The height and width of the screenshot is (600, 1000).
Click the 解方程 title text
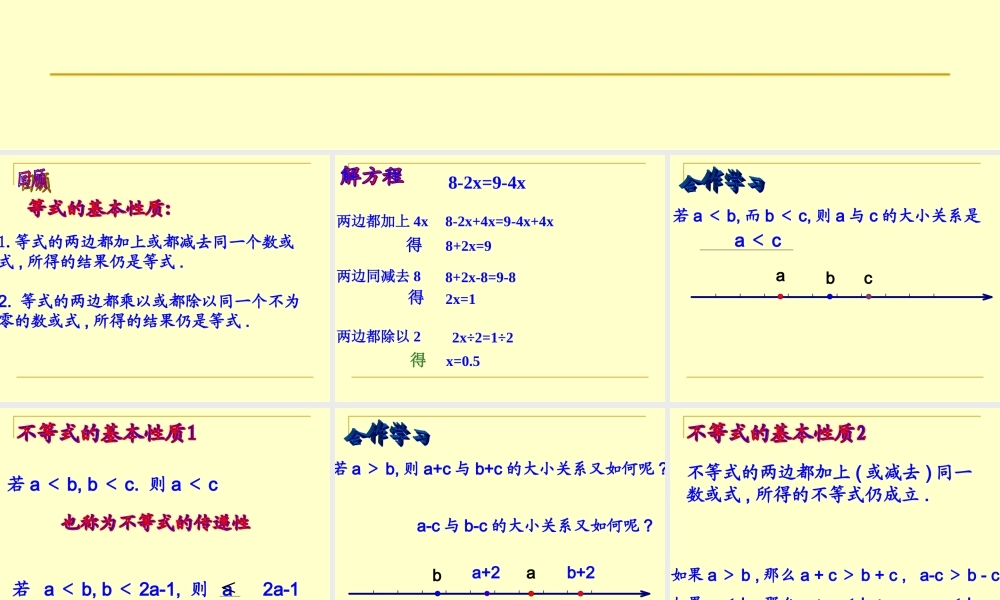pyautogui.click(x=371, y=176)
